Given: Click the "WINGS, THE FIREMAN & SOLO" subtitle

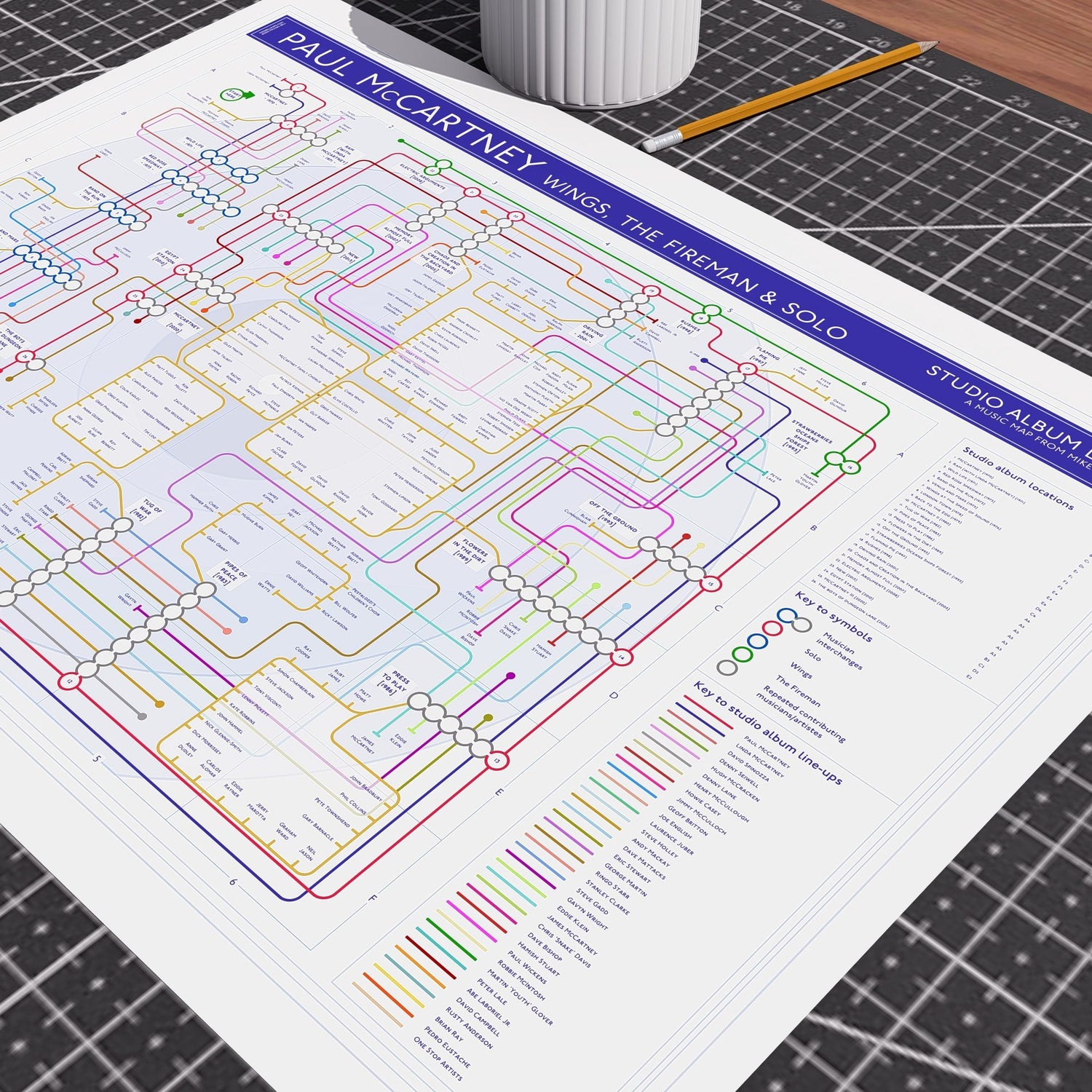Looking at the screenshot, I should (x=695, y=258).
